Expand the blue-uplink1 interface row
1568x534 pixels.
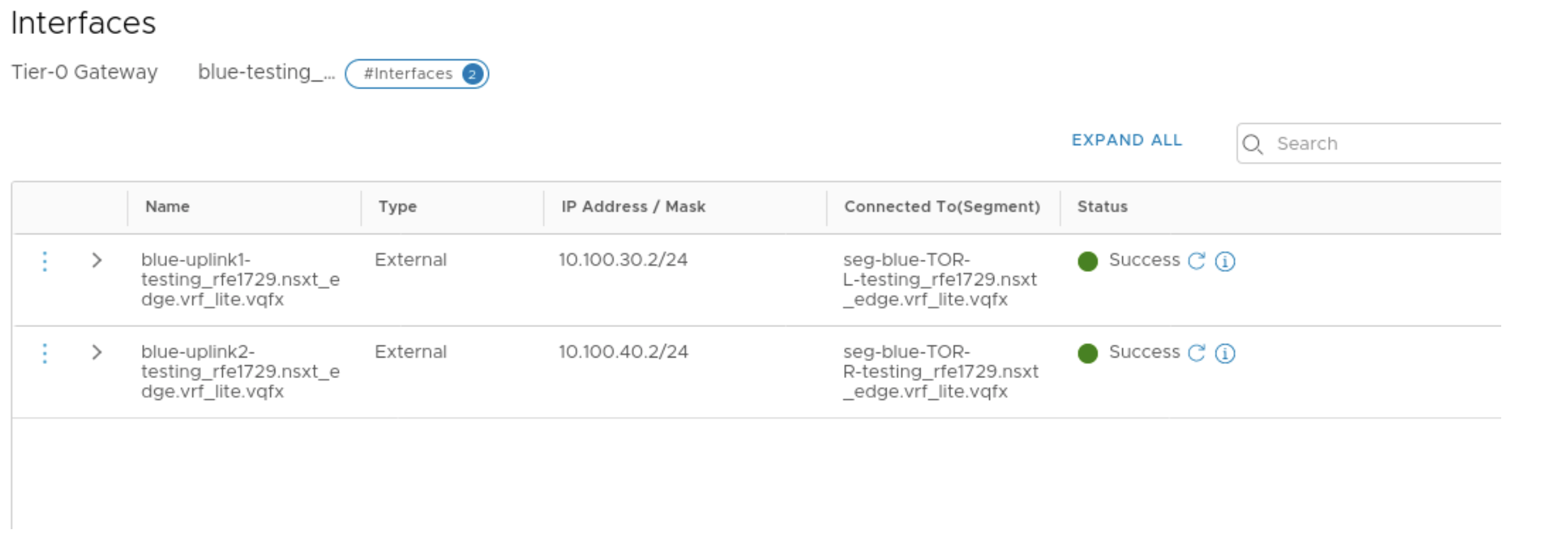click(x=97, y=260)
